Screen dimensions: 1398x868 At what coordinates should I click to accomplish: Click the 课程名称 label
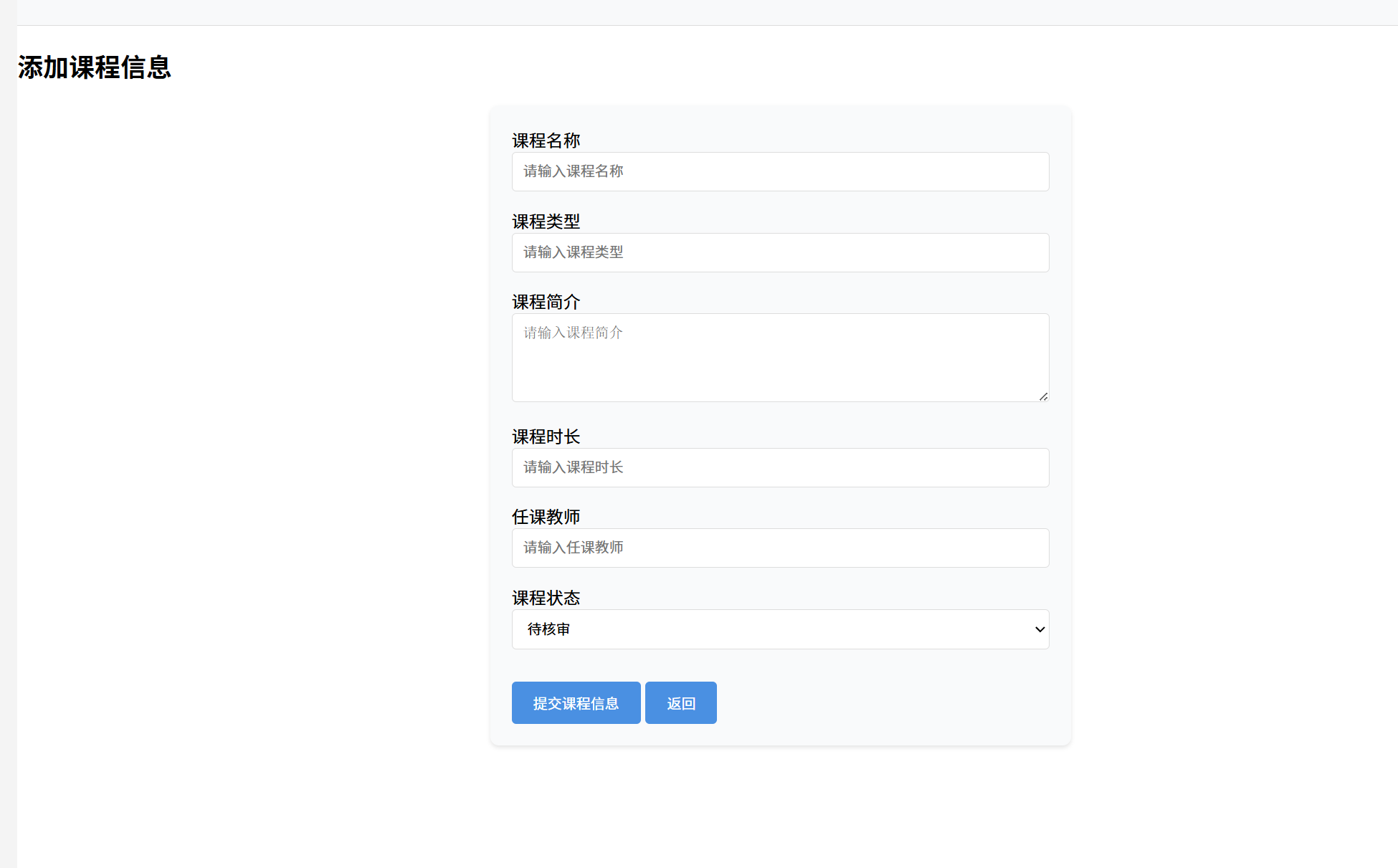(x=546, y=140)
